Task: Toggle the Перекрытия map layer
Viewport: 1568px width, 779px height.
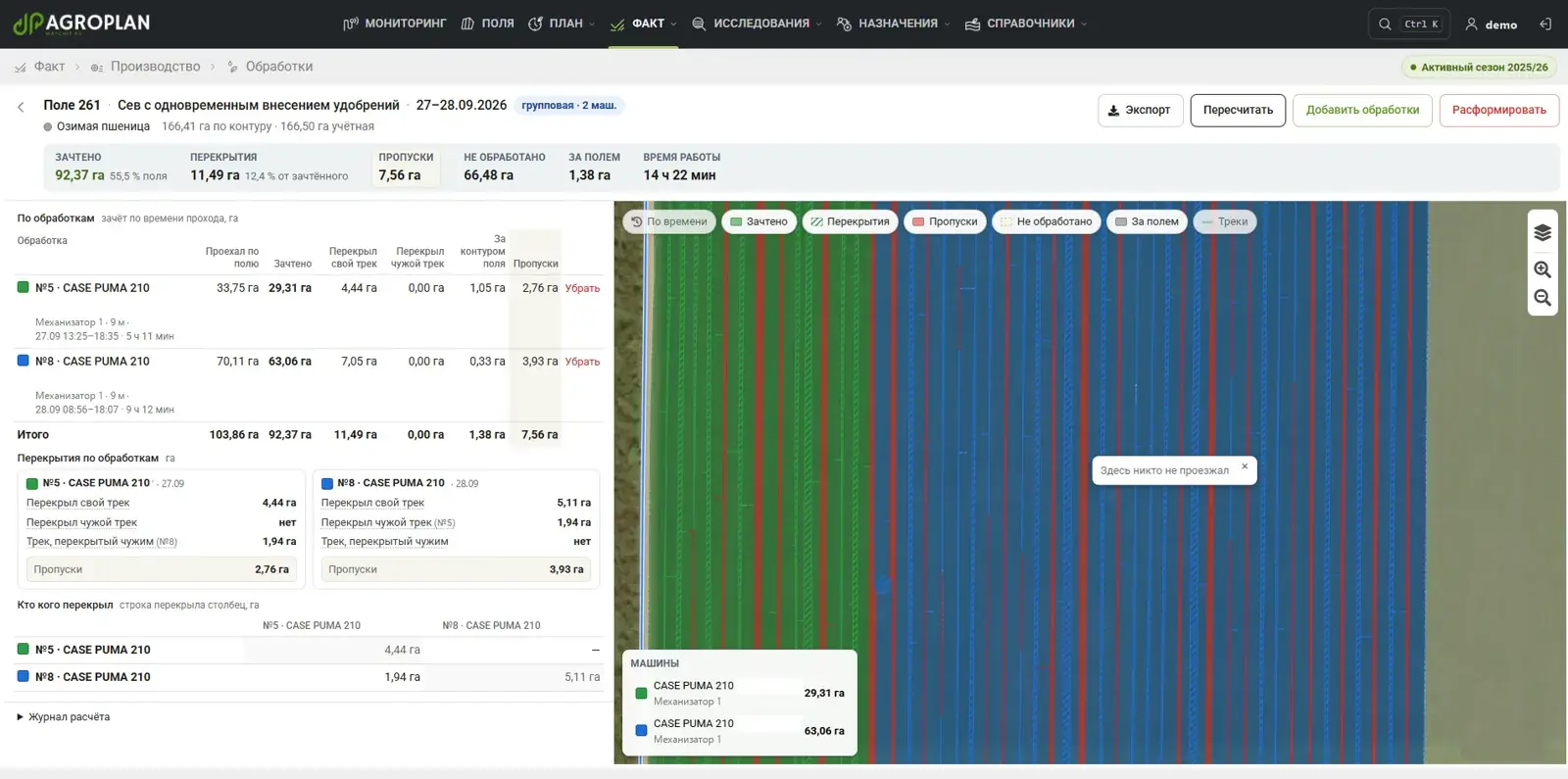Action: 850,221
